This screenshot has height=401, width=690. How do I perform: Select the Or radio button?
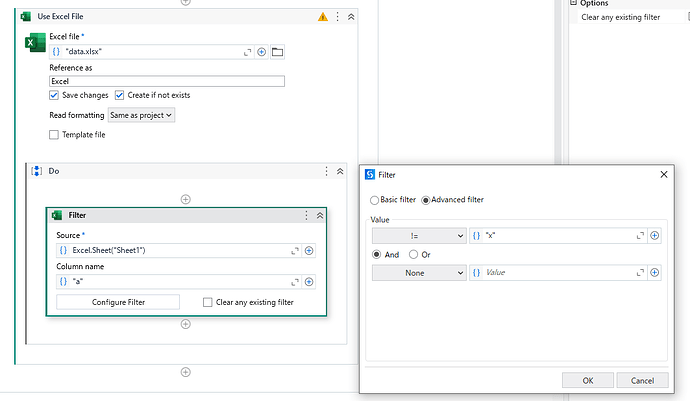click(413, 254)
